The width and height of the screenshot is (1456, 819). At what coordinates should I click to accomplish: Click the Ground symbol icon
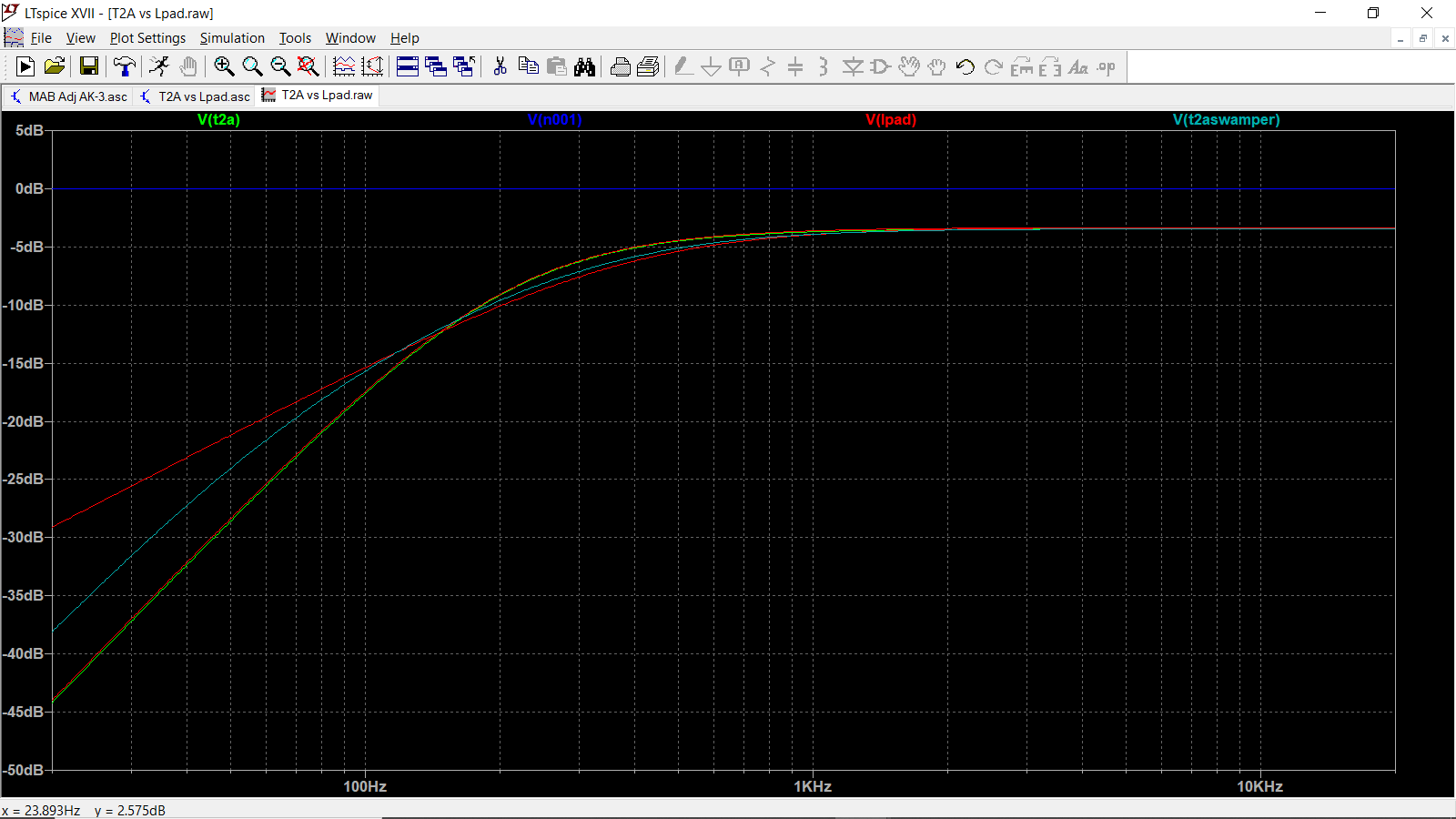tap(712, 66)
